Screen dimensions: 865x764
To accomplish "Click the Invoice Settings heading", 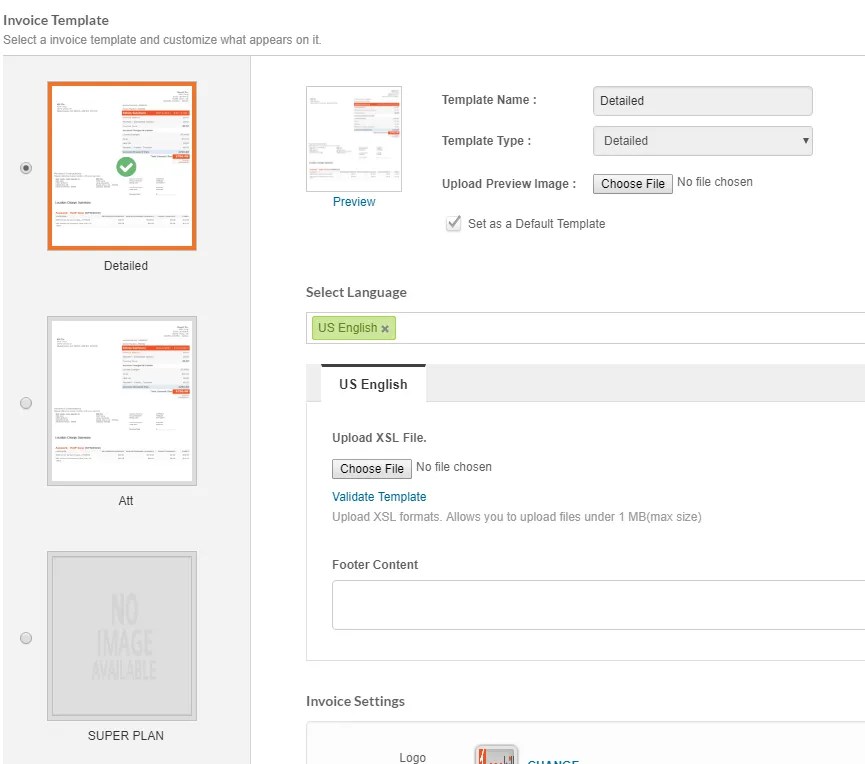I will (x=355, y=701).
